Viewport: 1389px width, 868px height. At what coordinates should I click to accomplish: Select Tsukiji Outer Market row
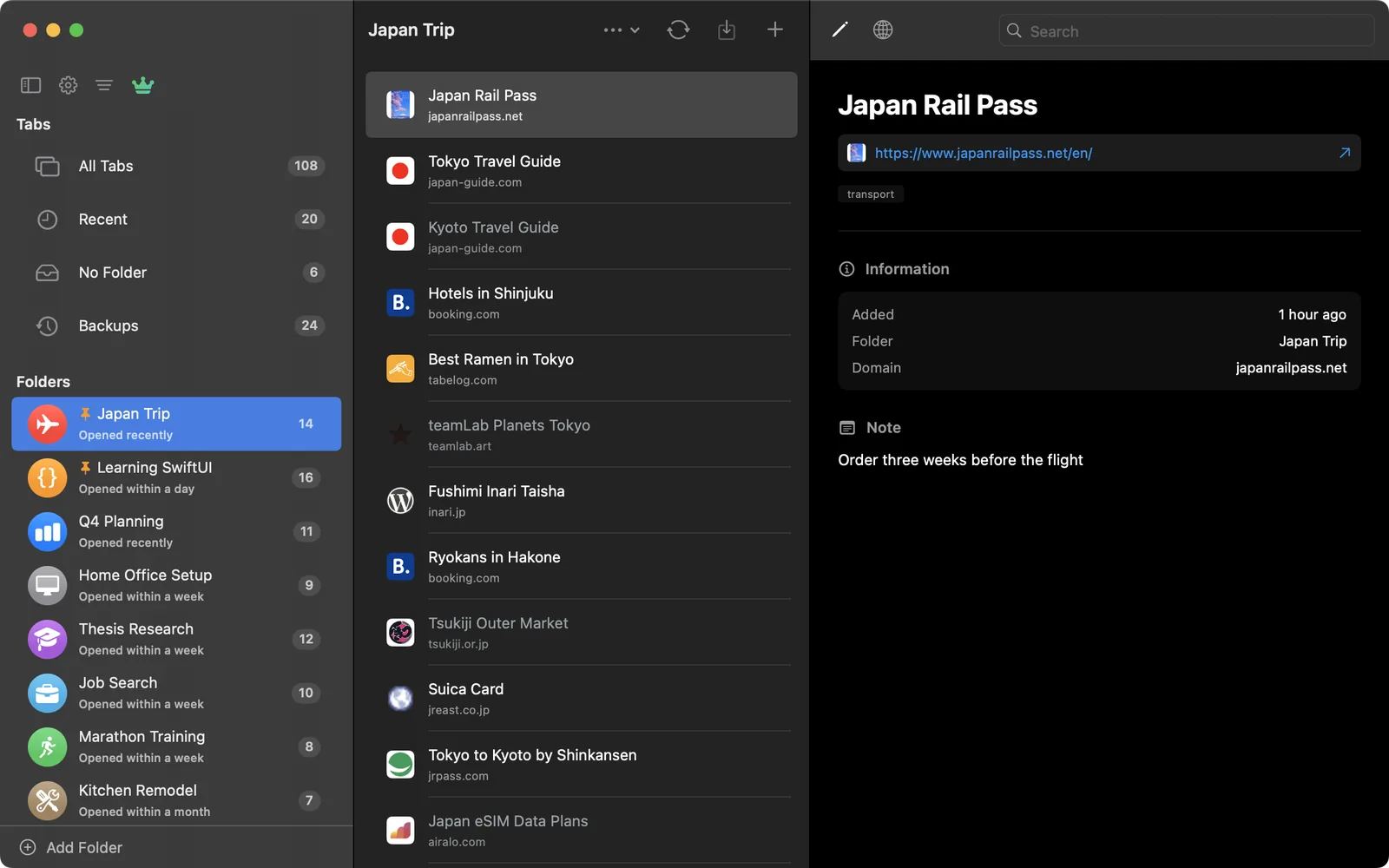[582, 633]
